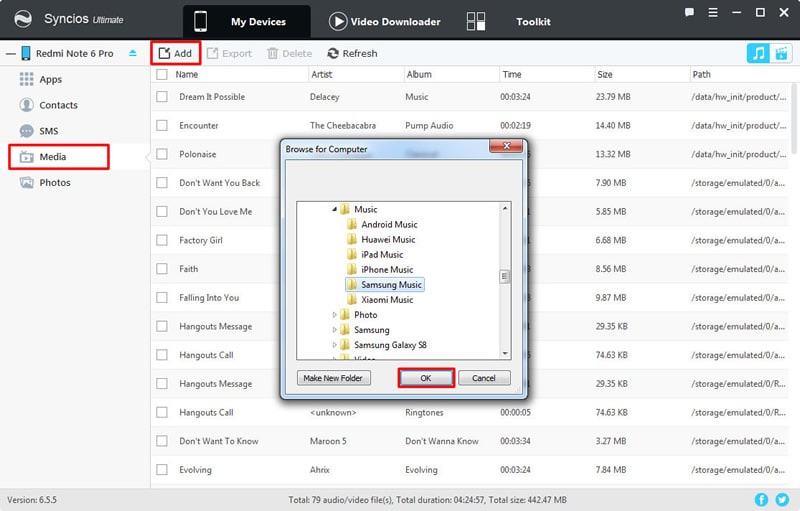Click the dialog tree scroll down arrow
Screen dimensions: 800x511
505,353
